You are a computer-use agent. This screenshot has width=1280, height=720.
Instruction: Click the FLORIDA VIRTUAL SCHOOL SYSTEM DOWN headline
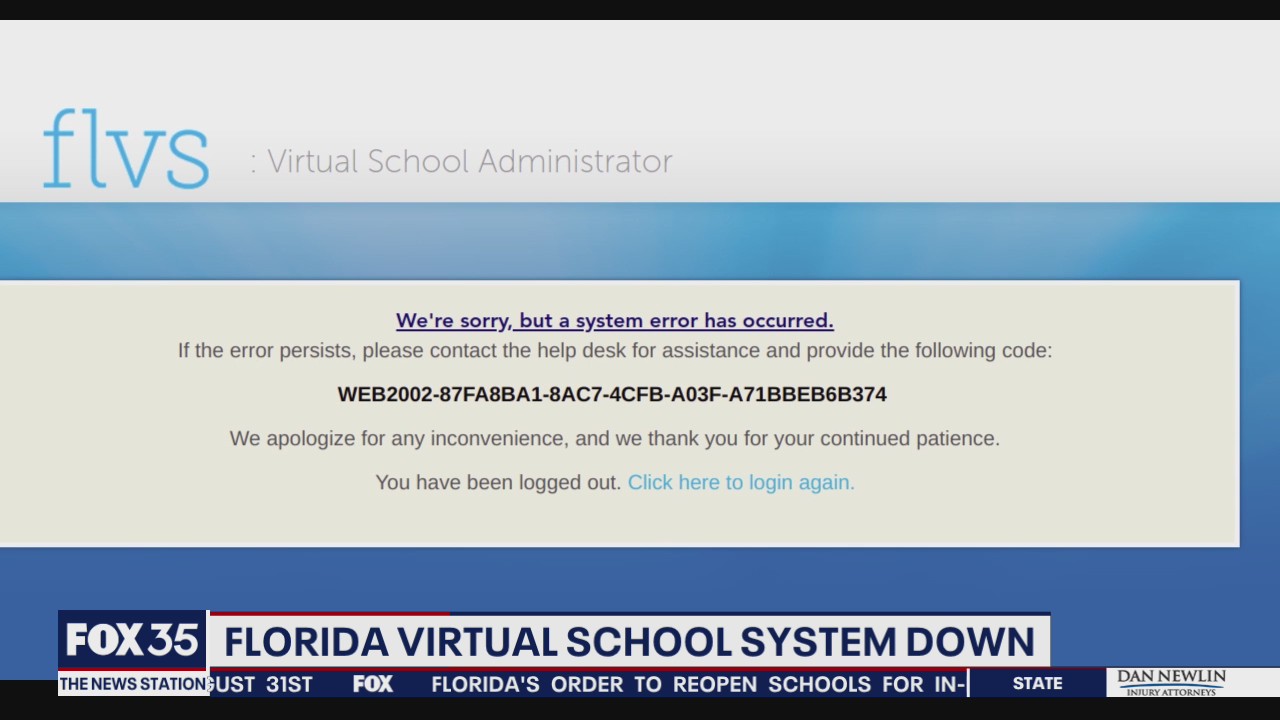point(630,641)
